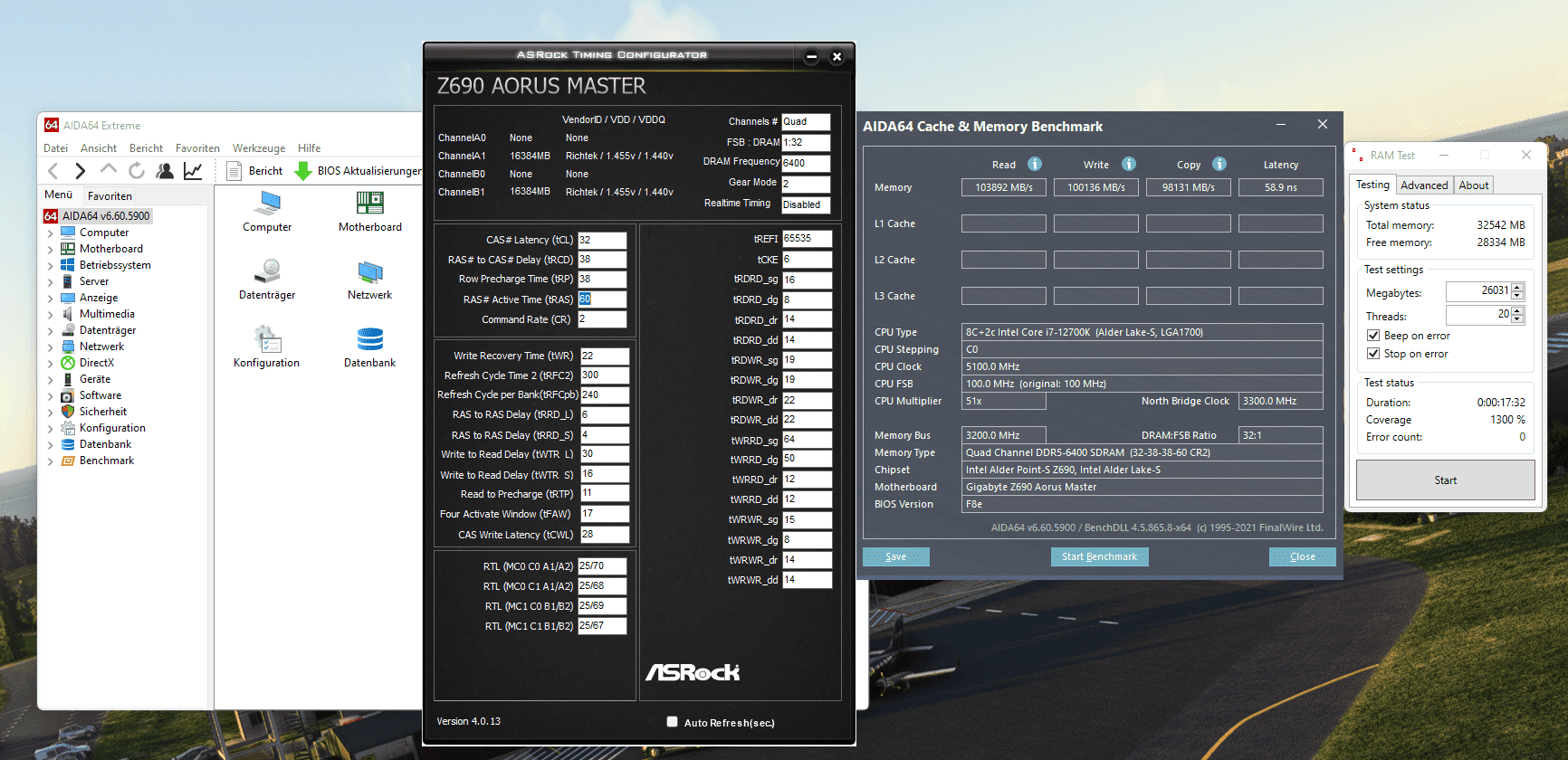1568x760 pixels.
Task: Open the Datenträger category icon
Action: click(x=267, y=280)
